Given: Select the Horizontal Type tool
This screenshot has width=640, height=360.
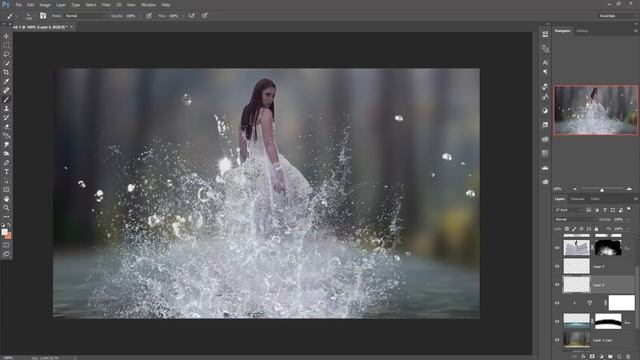Looking at the screenshot, I should point(6,171).
